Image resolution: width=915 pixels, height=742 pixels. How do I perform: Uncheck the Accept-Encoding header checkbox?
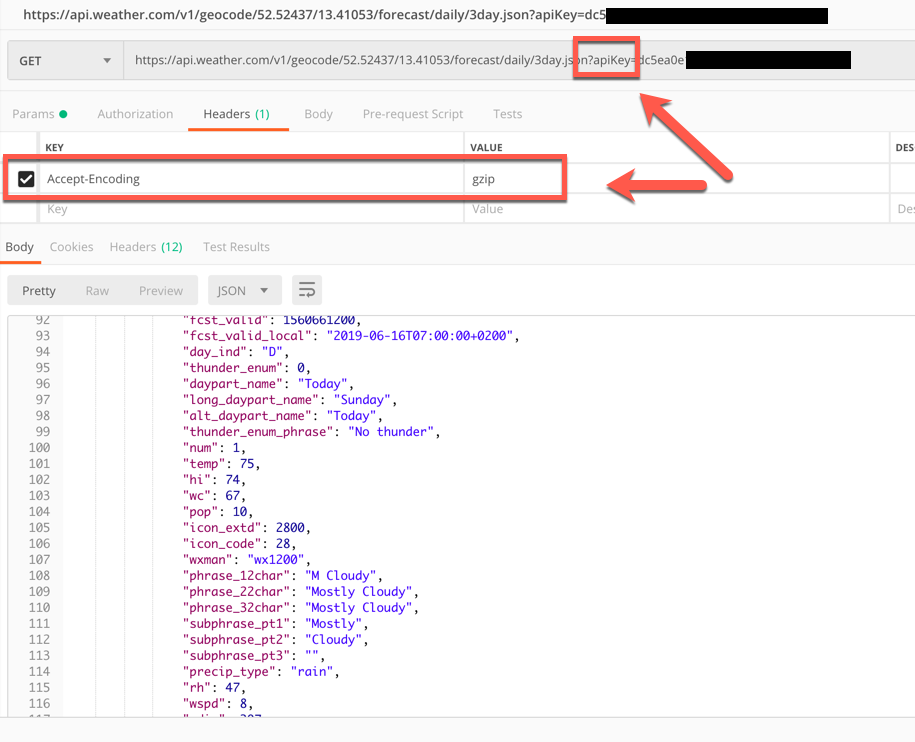(26, 179)
